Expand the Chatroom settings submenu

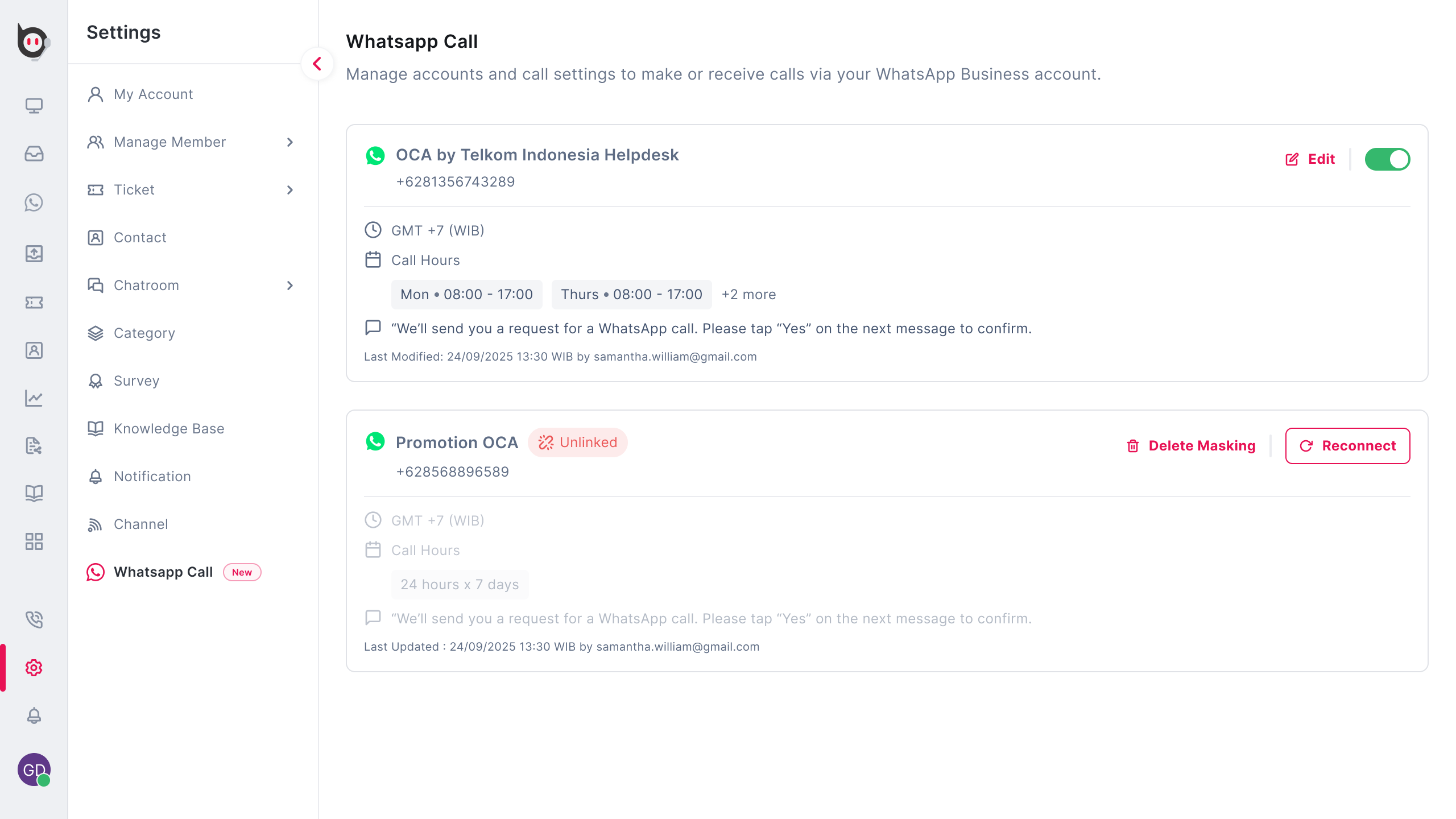[290, 286]
